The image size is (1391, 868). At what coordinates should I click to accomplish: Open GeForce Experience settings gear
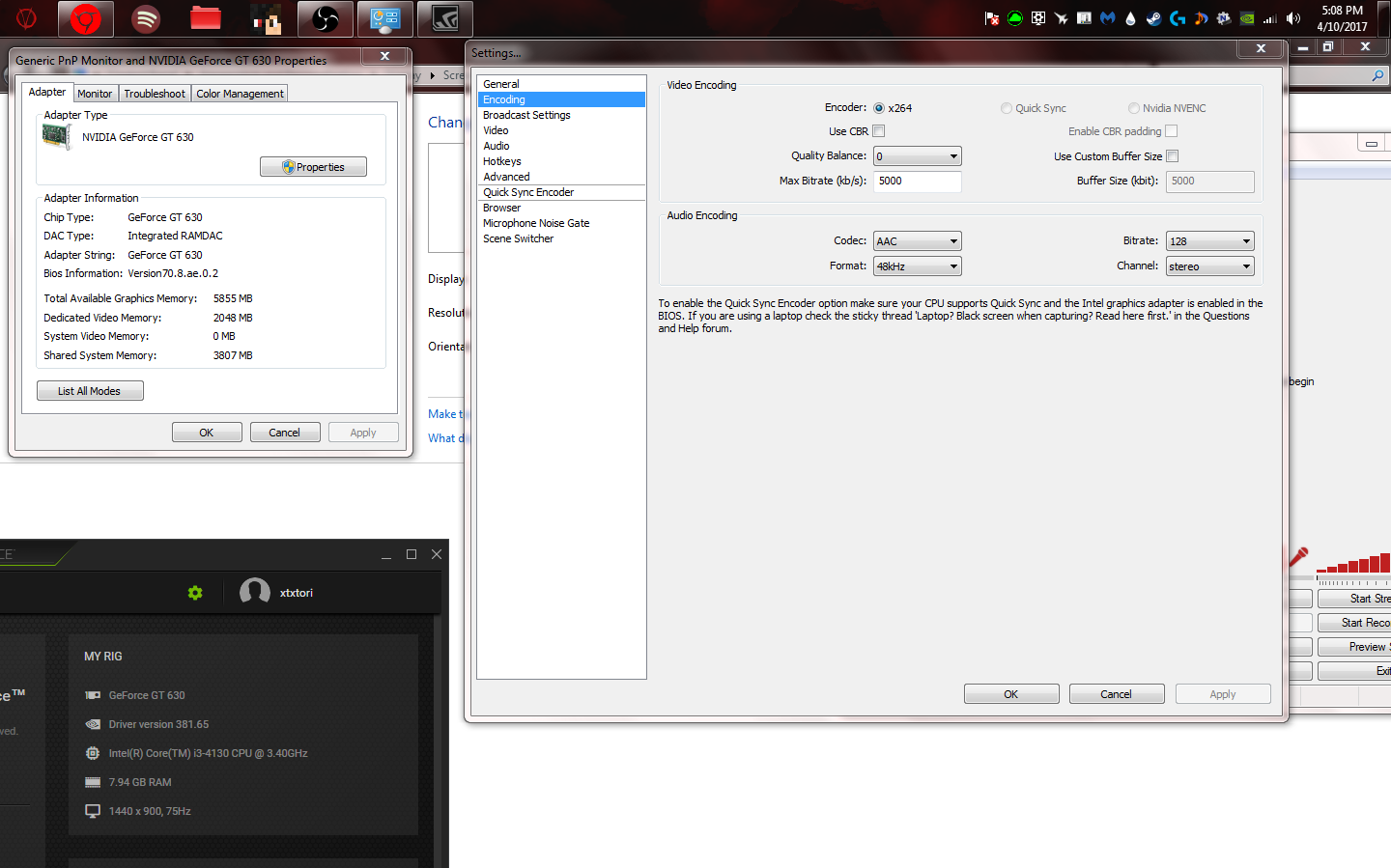[195, 593]
